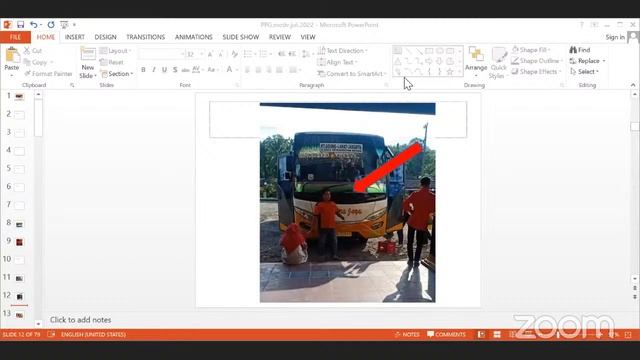Open the Section dropdown
This screenshot has width=640, height=360.
(x=117, y=74)
